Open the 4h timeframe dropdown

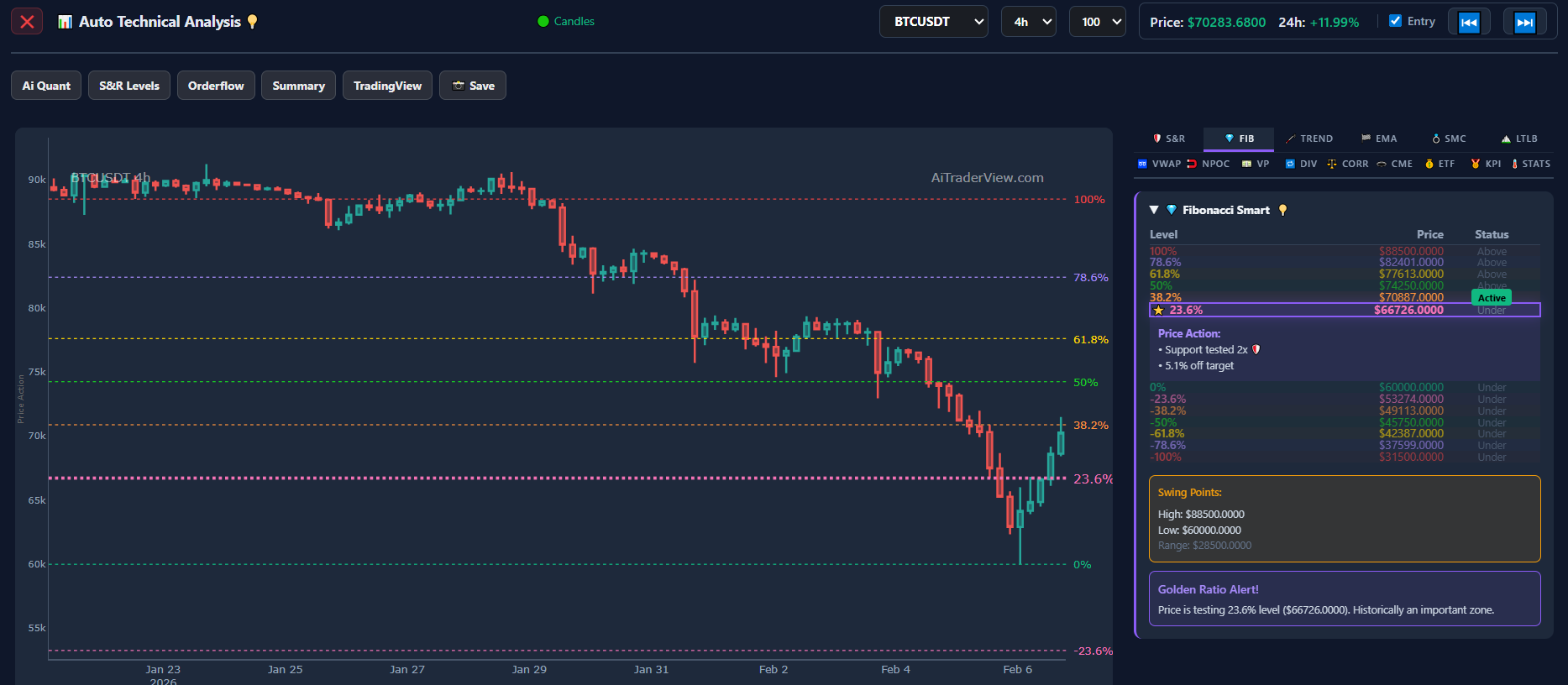tap(1028, 22)
